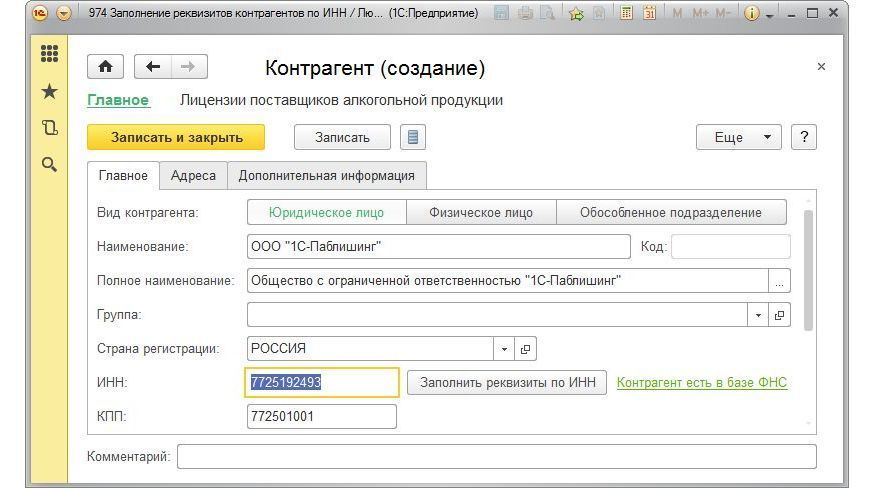Switch to the Адреса tab
Screen dimensions: 874x488
193,175
